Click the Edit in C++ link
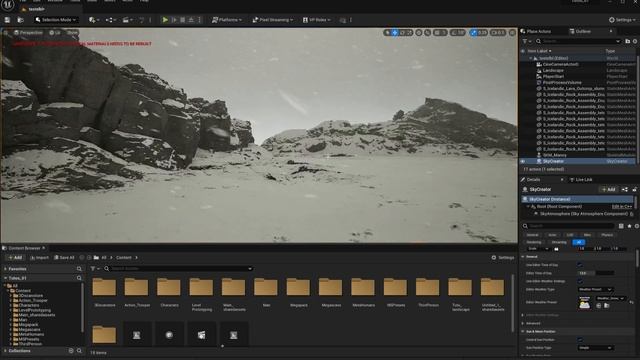640x360 pixels. (x=622, y=207)
